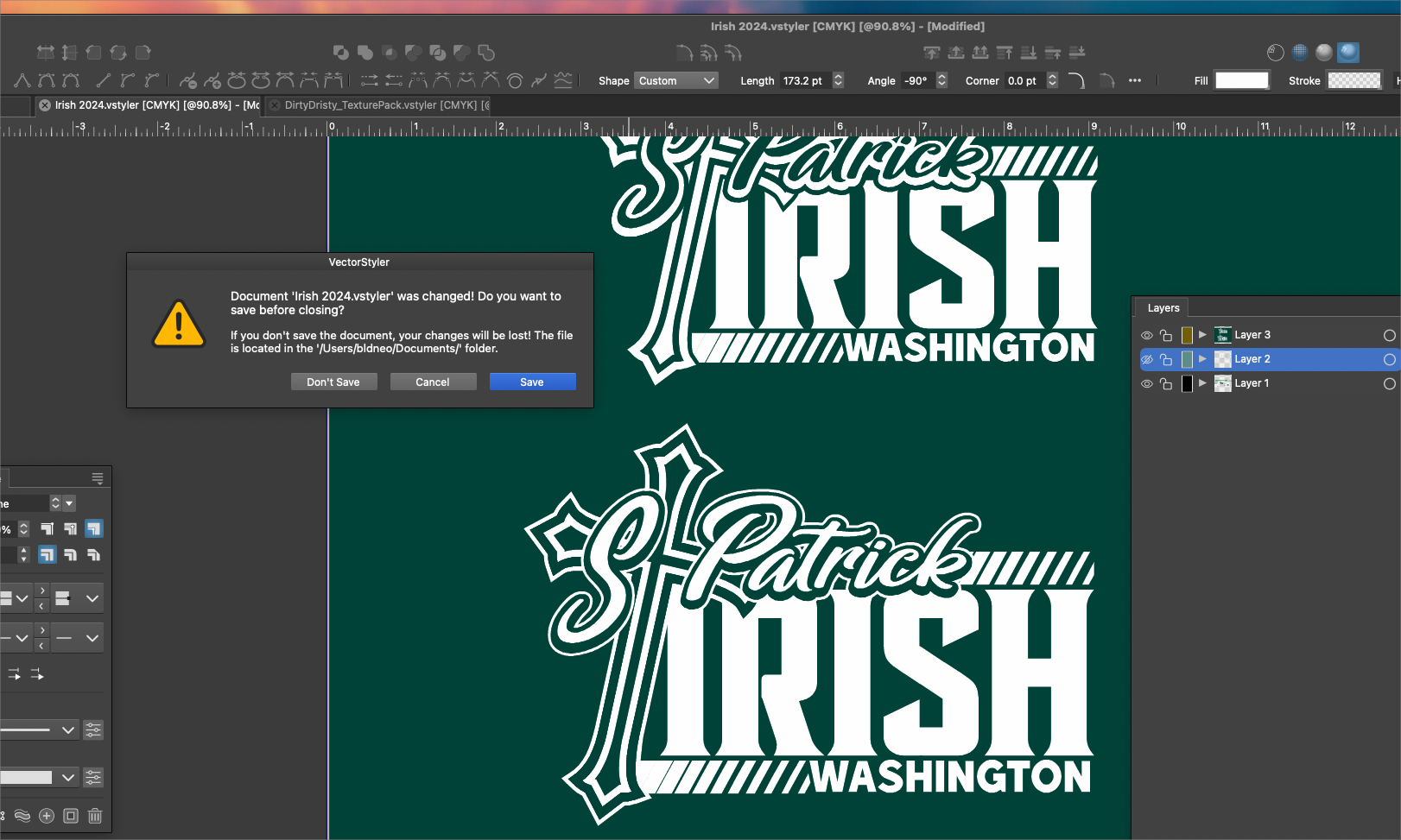Open the Shape Custom dropdown

676,80
